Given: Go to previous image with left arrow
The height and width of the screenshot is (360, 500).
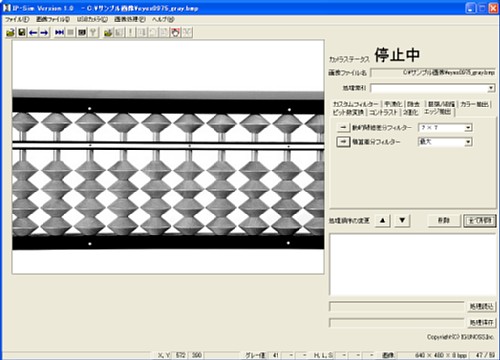Looking at the screenshot, I should [x=33, y=32].
